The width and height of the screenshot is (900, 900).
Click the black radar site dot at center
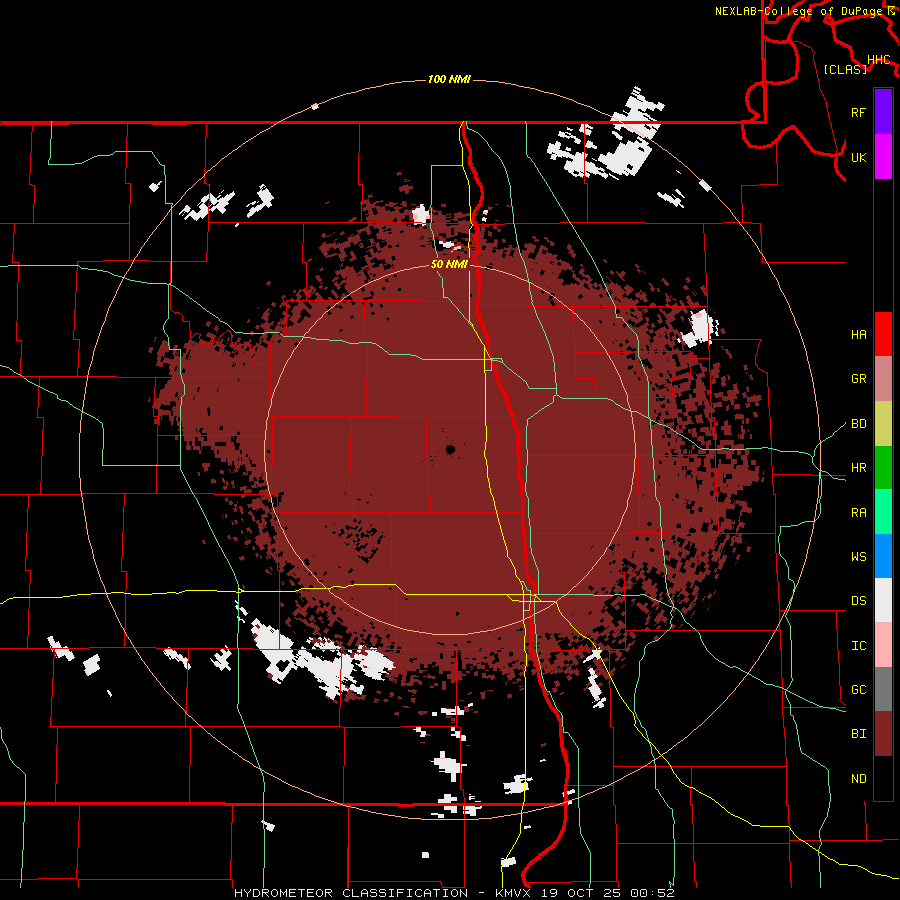450,449
